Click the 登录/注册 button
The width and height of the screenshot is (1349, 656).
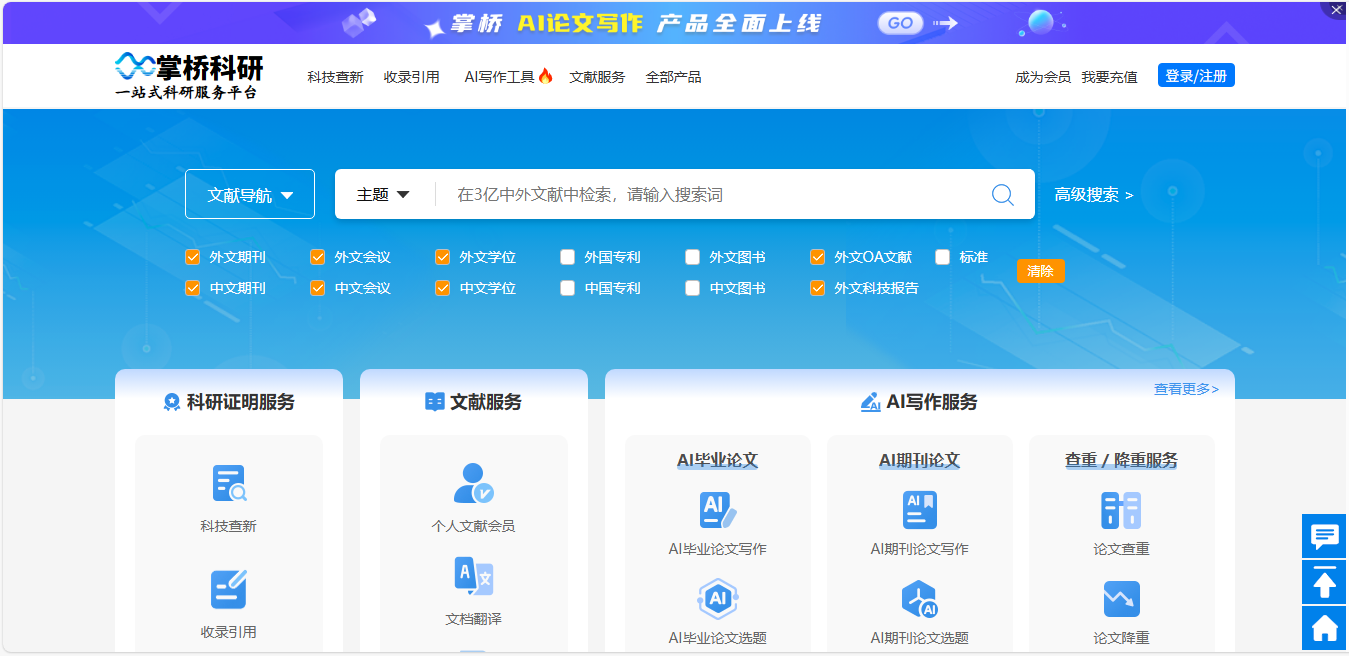tap(1196, 76)
